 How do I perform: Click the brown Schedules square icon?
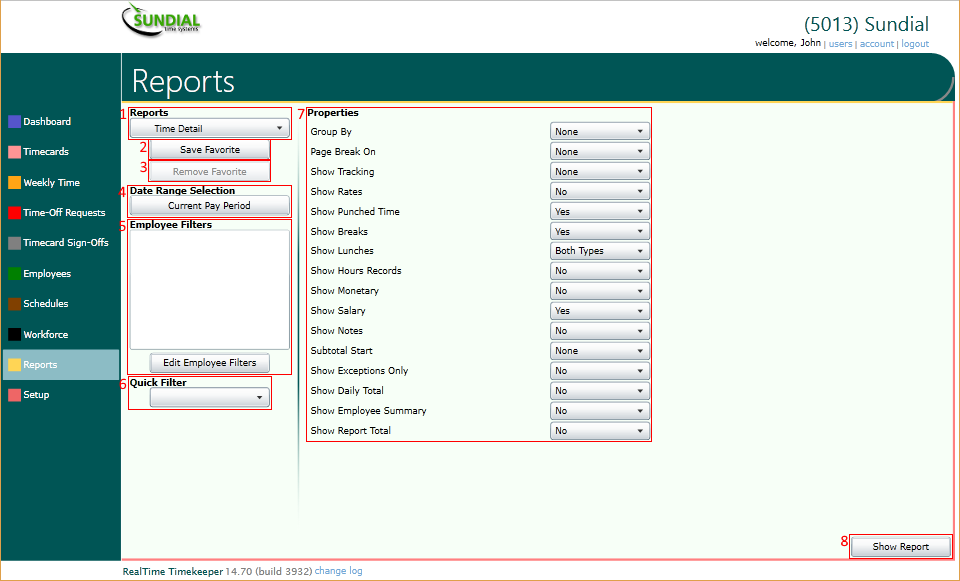15,304
